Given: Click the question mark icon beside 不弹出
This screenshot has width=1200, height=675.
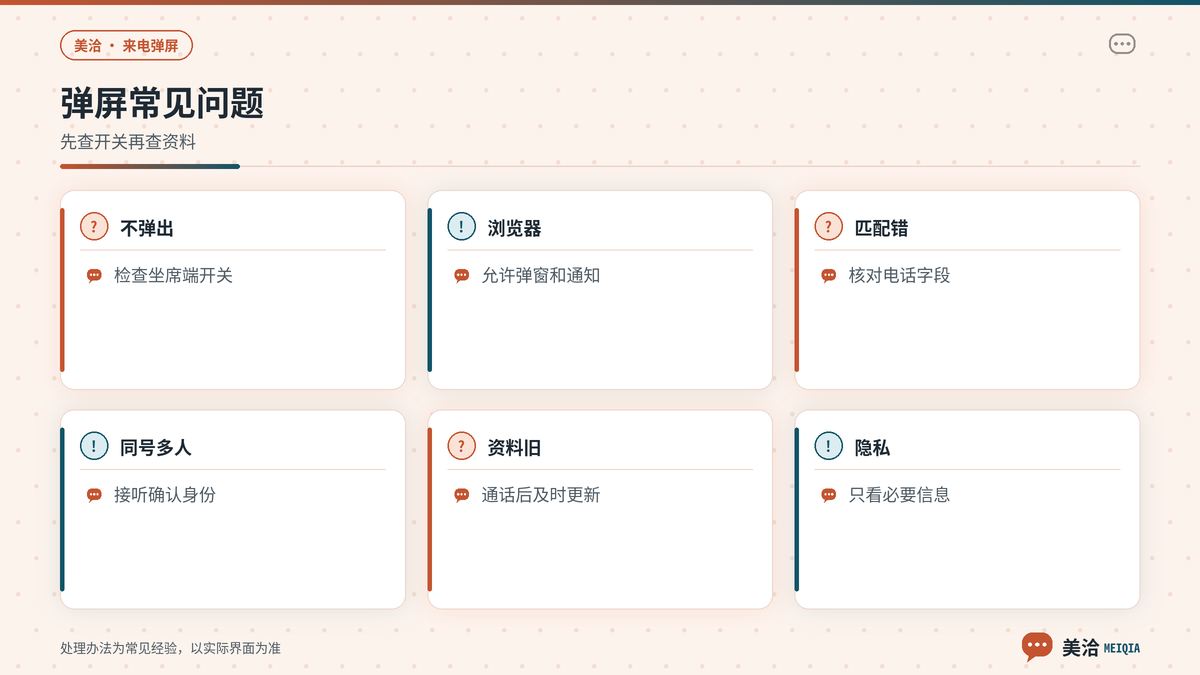Looking at the screenshot, I should 94,227.
